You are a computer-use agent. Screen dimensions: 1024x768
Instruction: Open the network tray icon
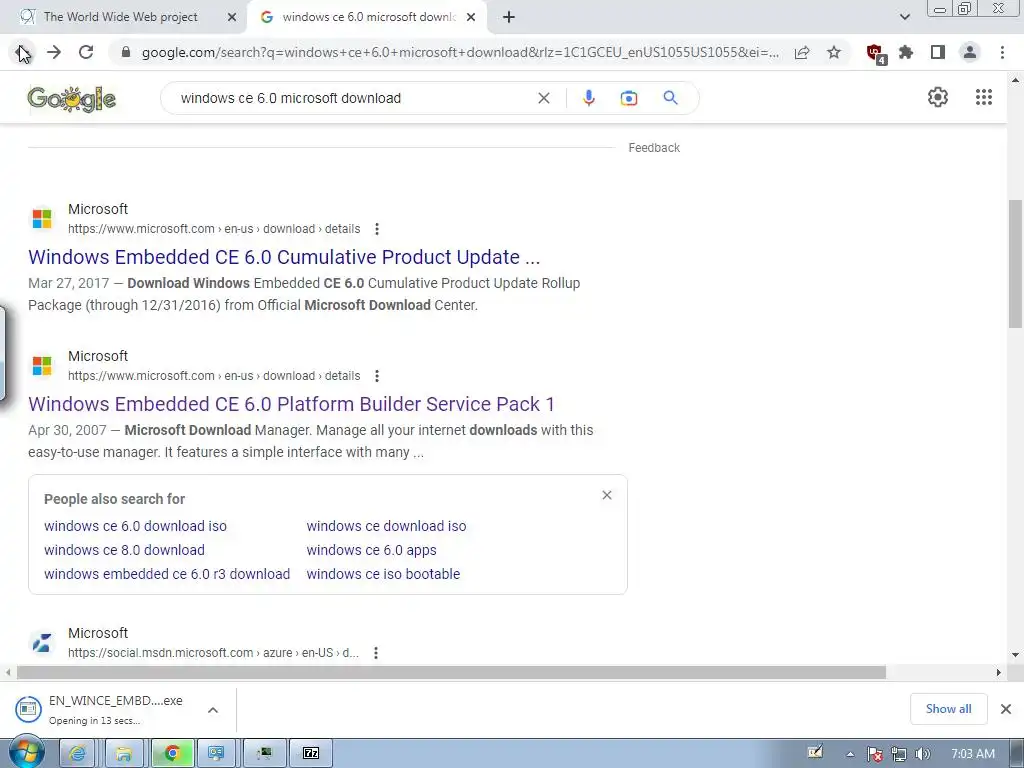pyautogui.click(x=899, y=754)
